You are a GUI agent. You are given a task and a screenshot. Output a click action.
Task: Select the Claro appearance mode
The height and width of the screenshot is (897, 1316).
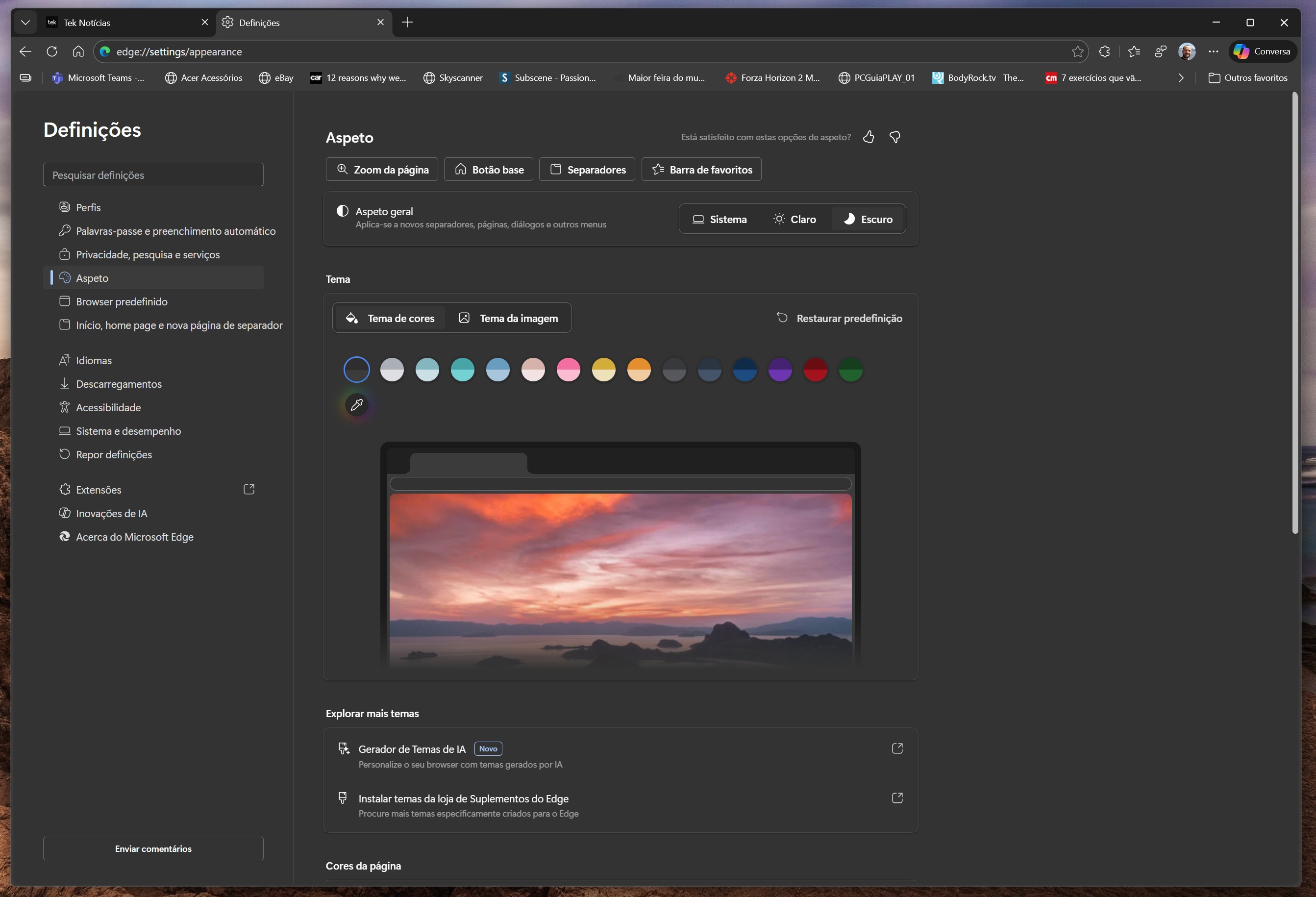coord(795,219)
